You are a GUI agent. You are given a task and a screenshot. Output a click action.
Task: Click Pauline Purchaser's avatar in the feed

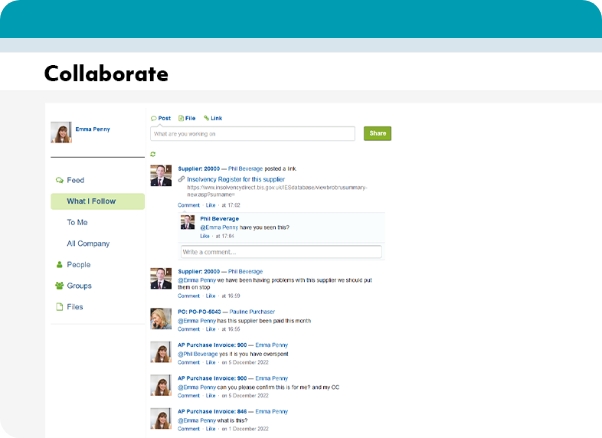pyautogui.click(x=160, y=318)
